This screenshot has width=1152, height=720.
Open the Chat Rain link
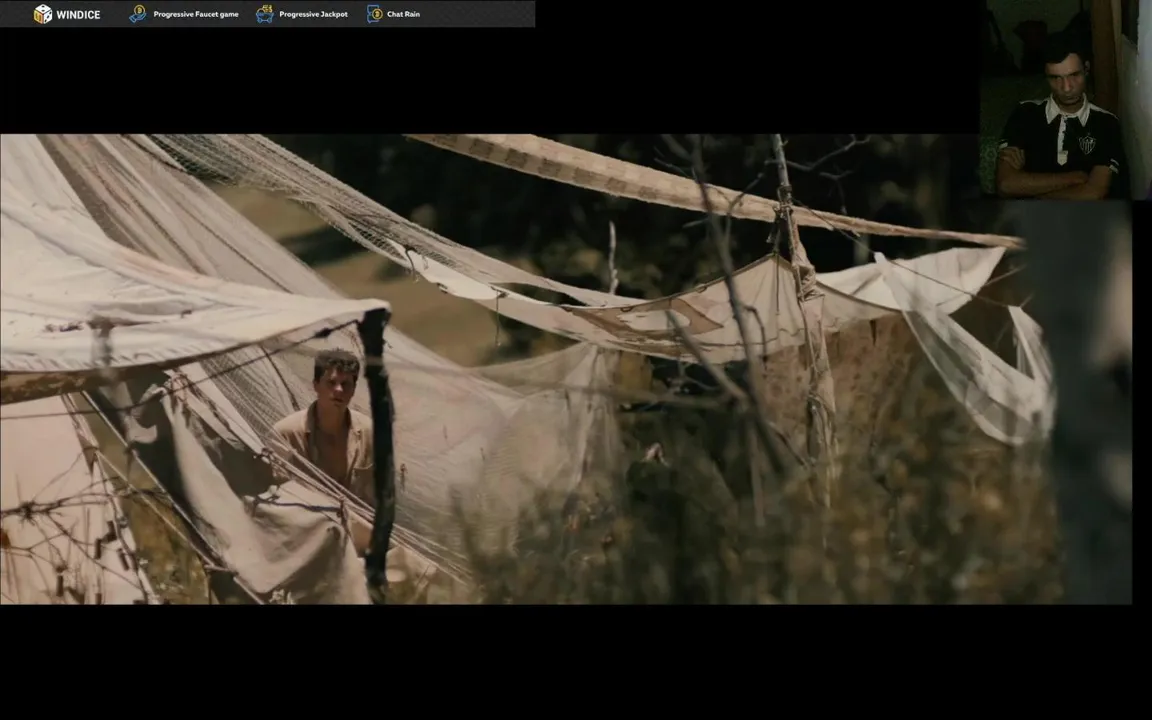(x=403, y=14)
